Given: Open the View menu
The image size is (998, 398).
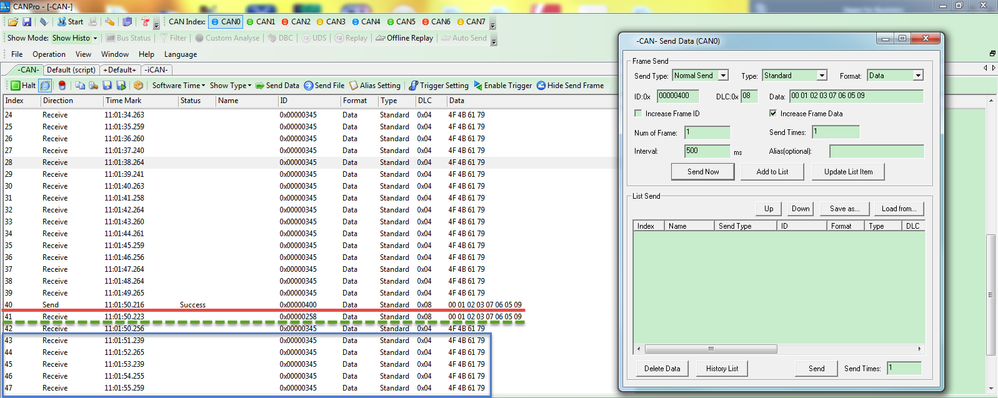Looking at the screenshot, I should pyautogui.click(x=83, y=55).
